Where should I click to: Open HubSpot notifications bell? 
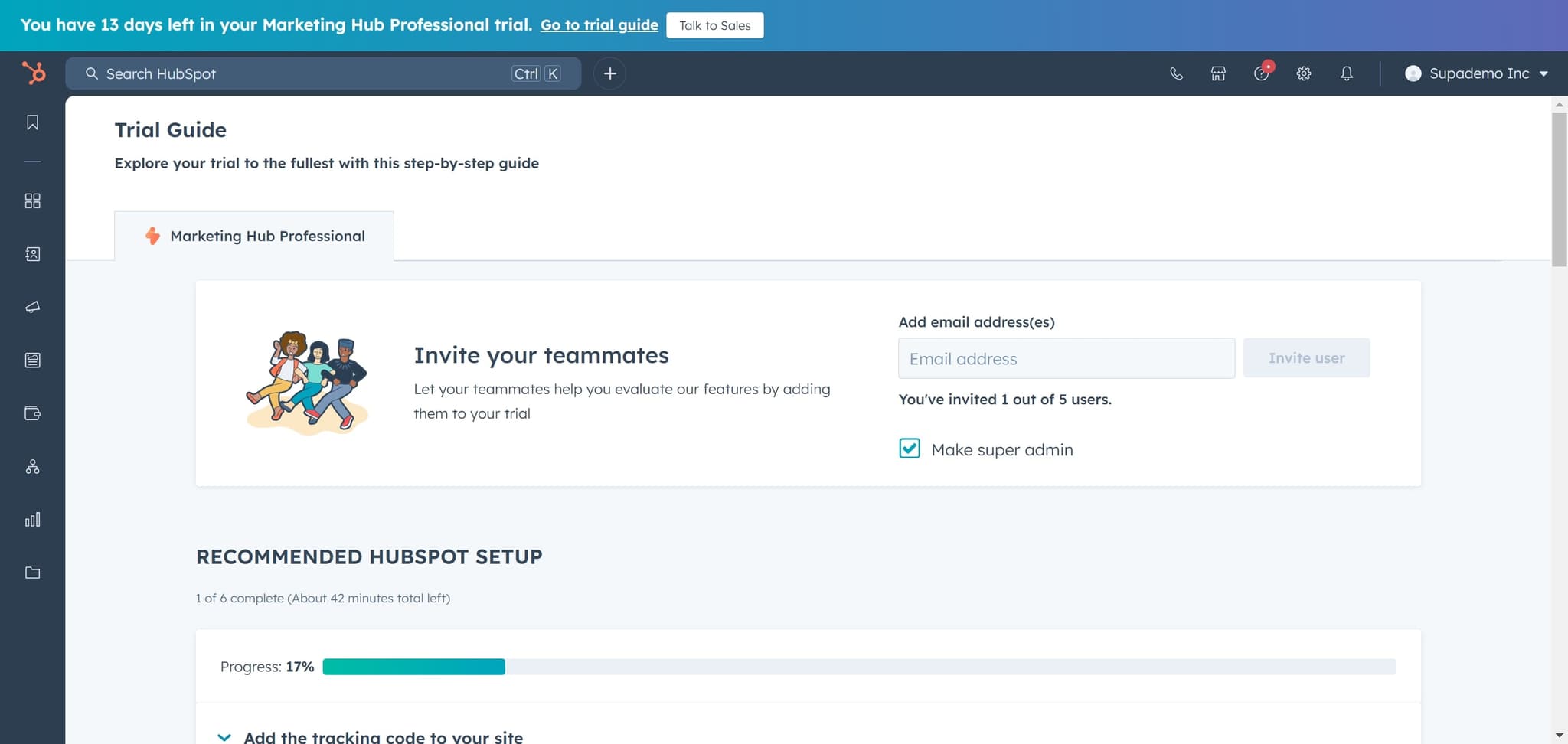(x=1347, y=73)
